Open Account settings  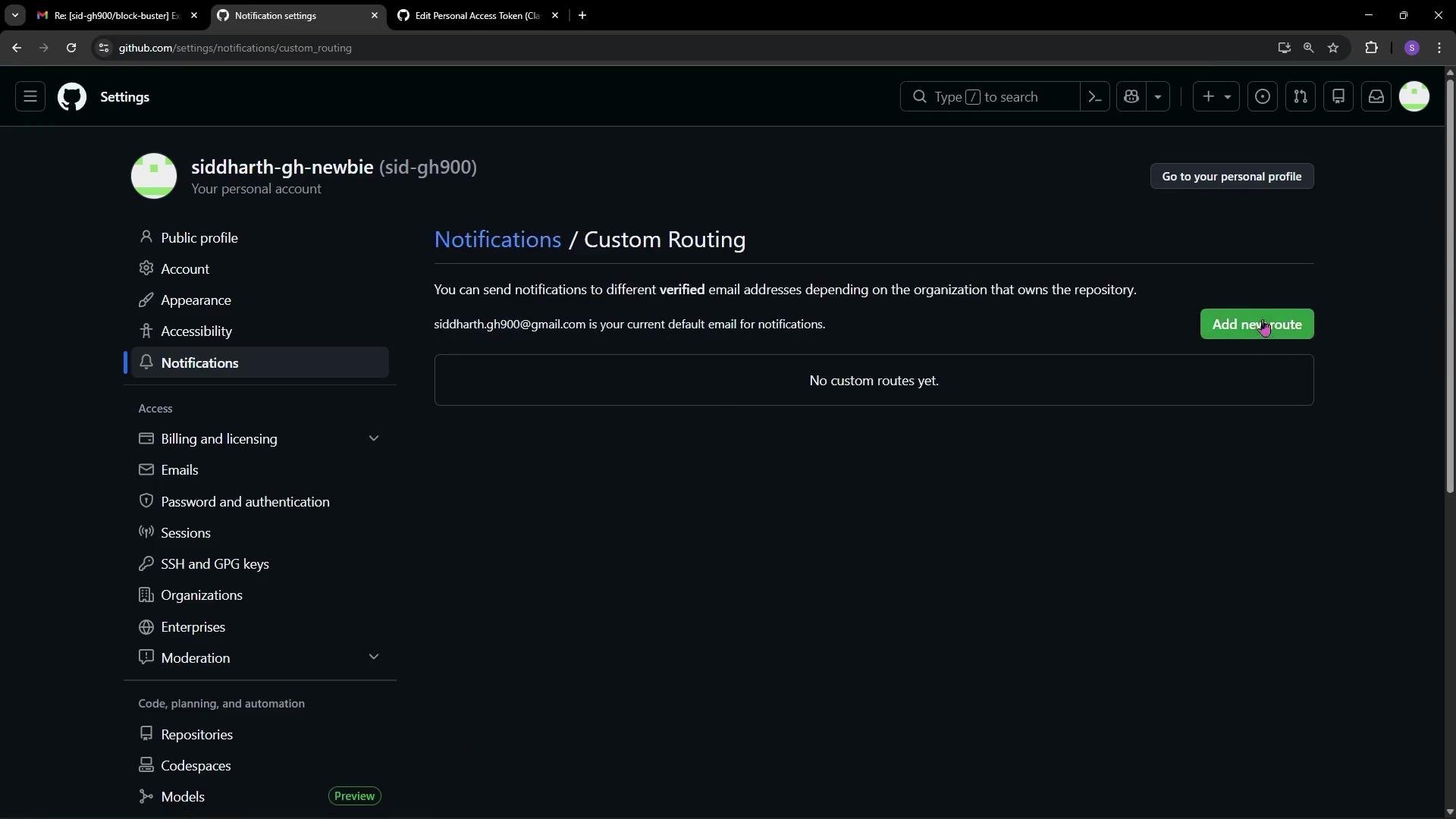point(260,269)
